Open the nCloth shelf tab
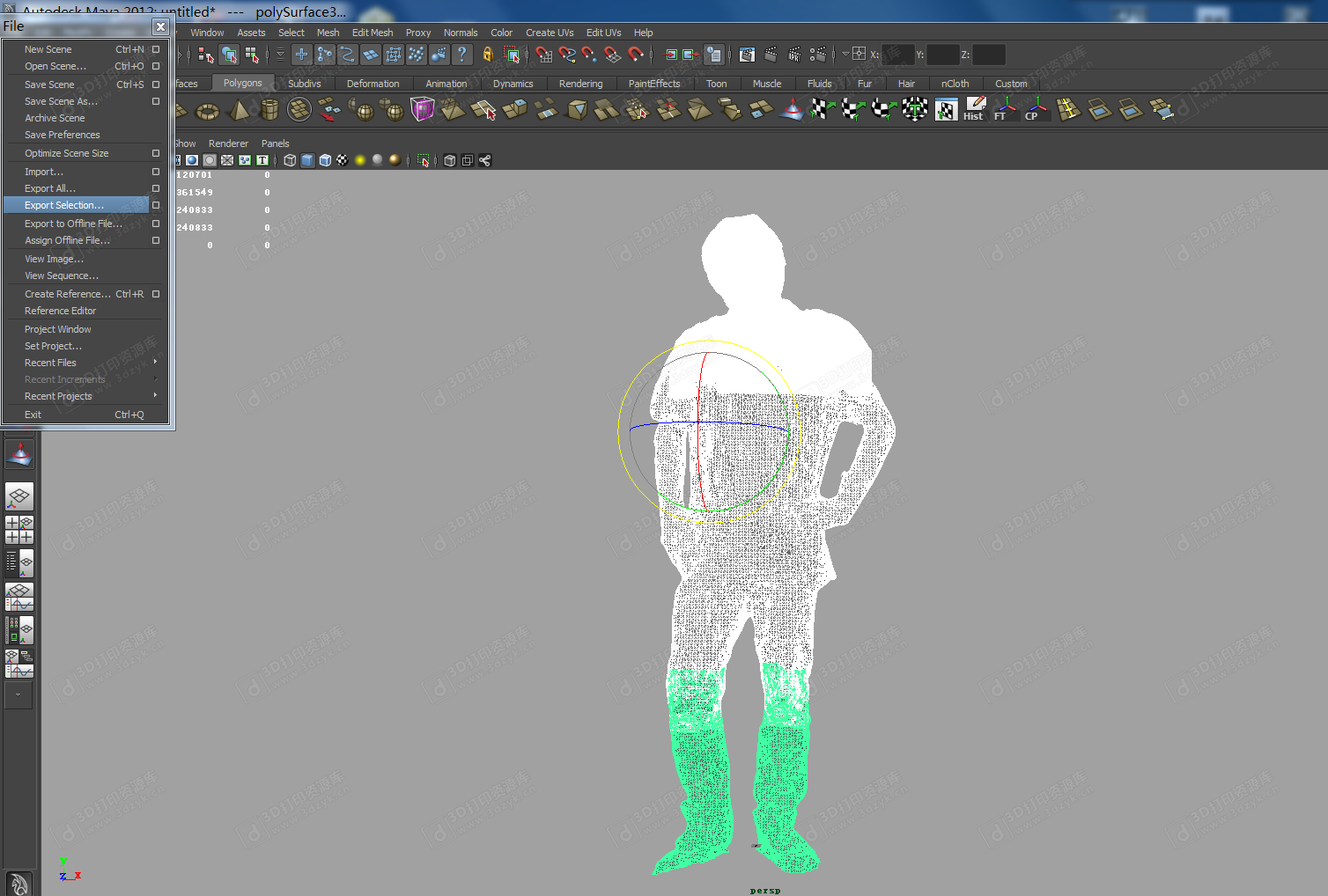 click(955, 84)
